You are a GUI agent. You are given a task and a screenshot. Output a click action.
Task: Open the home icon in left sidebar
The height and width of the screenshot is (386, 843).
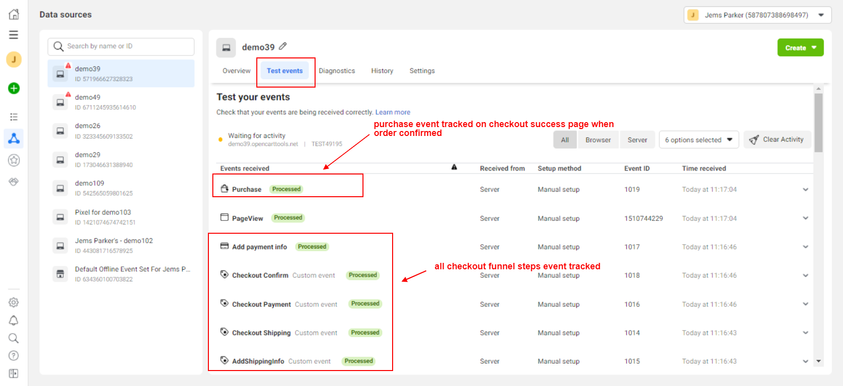(14, 15)
